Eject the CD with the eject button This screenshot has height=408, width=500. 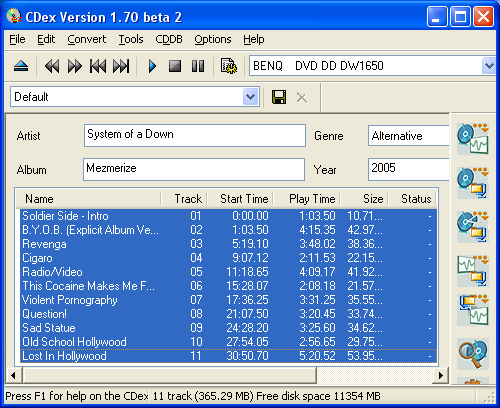click(21, 66)
